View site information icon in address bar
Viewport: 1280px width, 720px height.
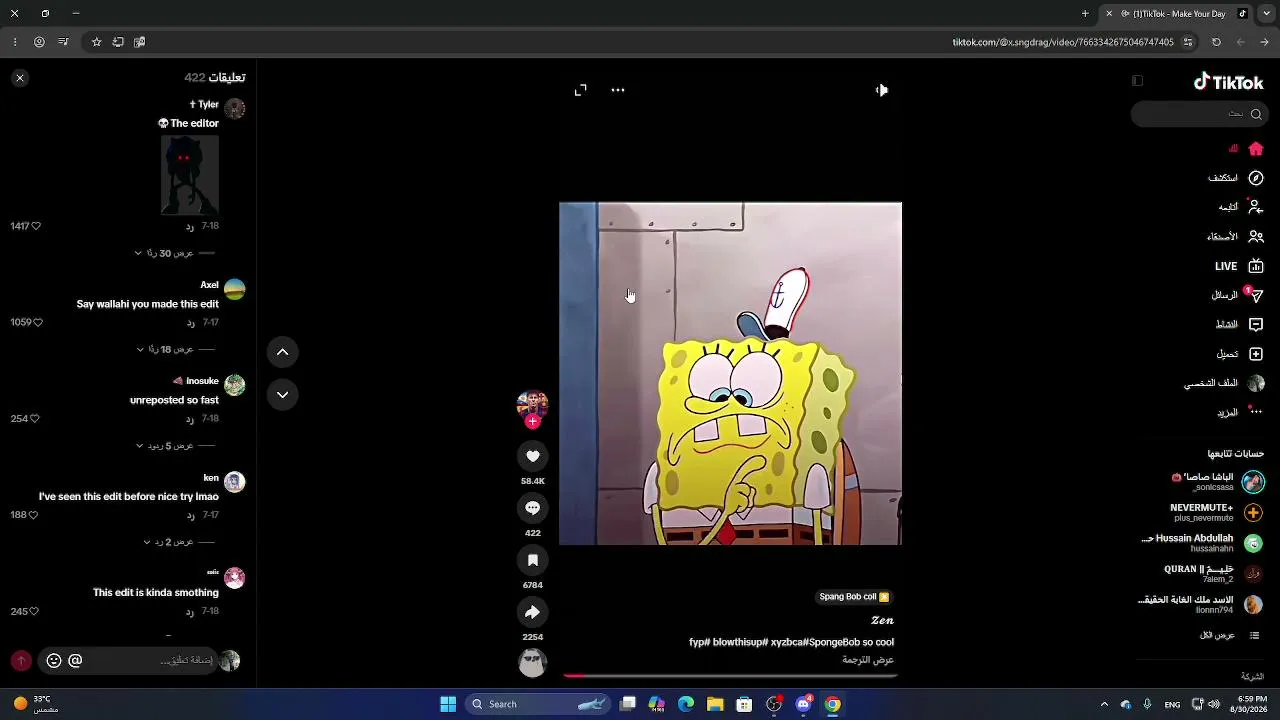point(1188,42)
